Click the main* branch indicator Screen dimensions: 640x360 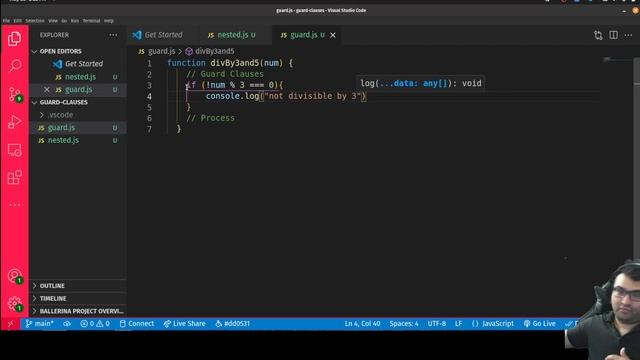pos(40,324)
